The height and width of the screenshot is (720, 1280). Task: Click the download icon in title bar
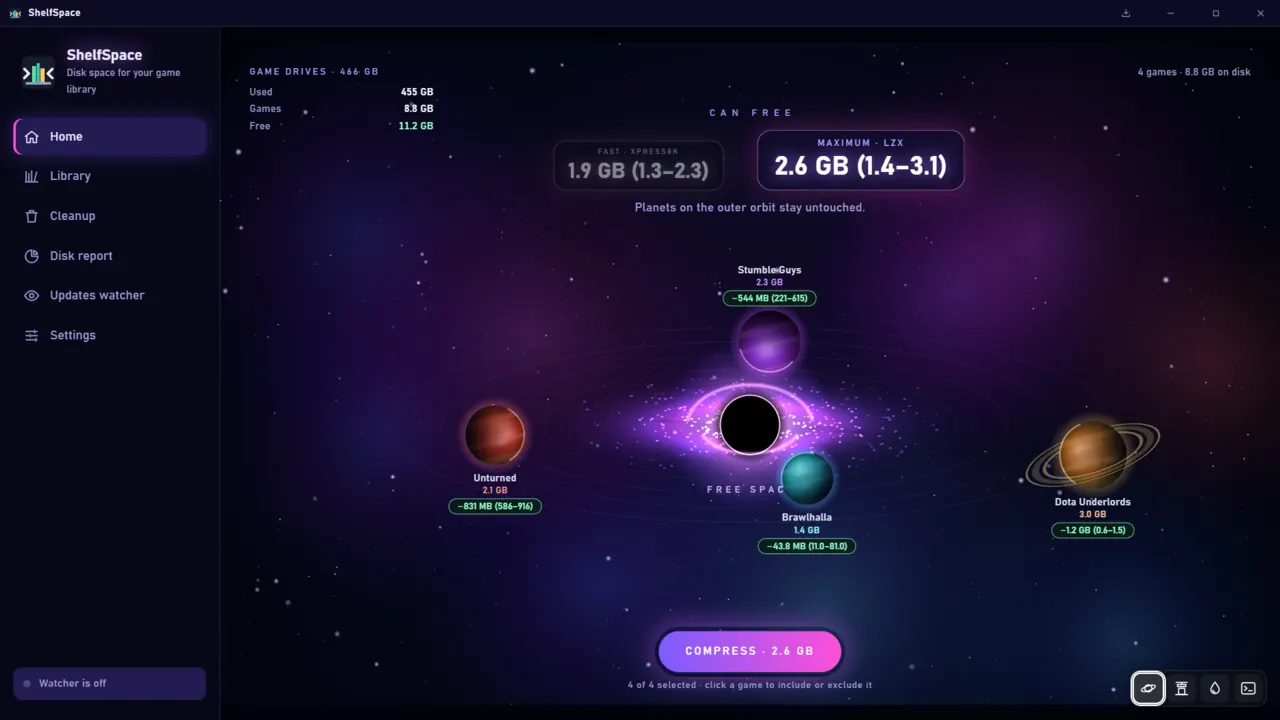point(1126,13)
